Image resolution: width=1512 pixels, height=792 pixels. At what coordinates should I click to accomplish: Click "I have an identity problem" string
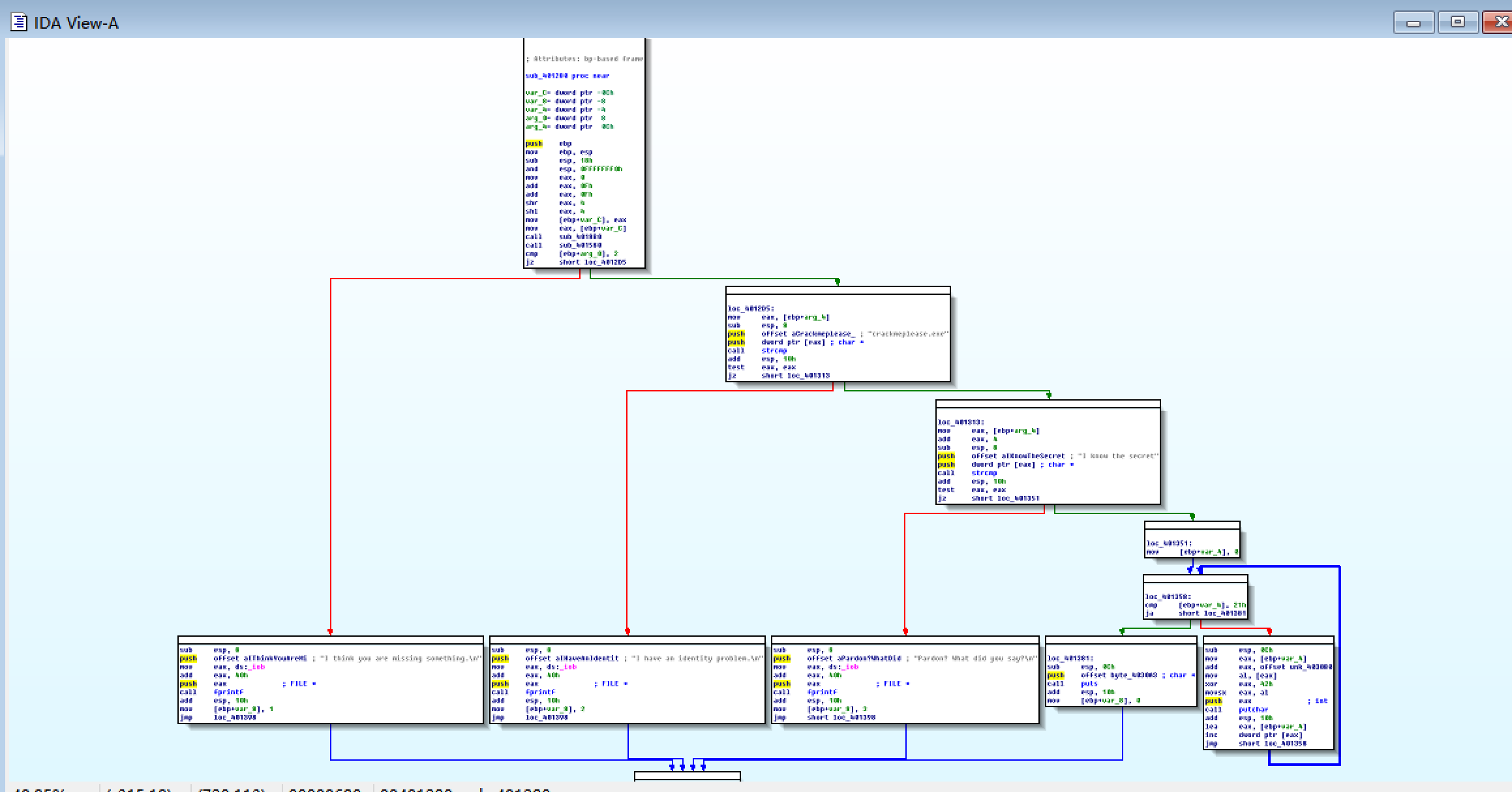pos(698,658)
